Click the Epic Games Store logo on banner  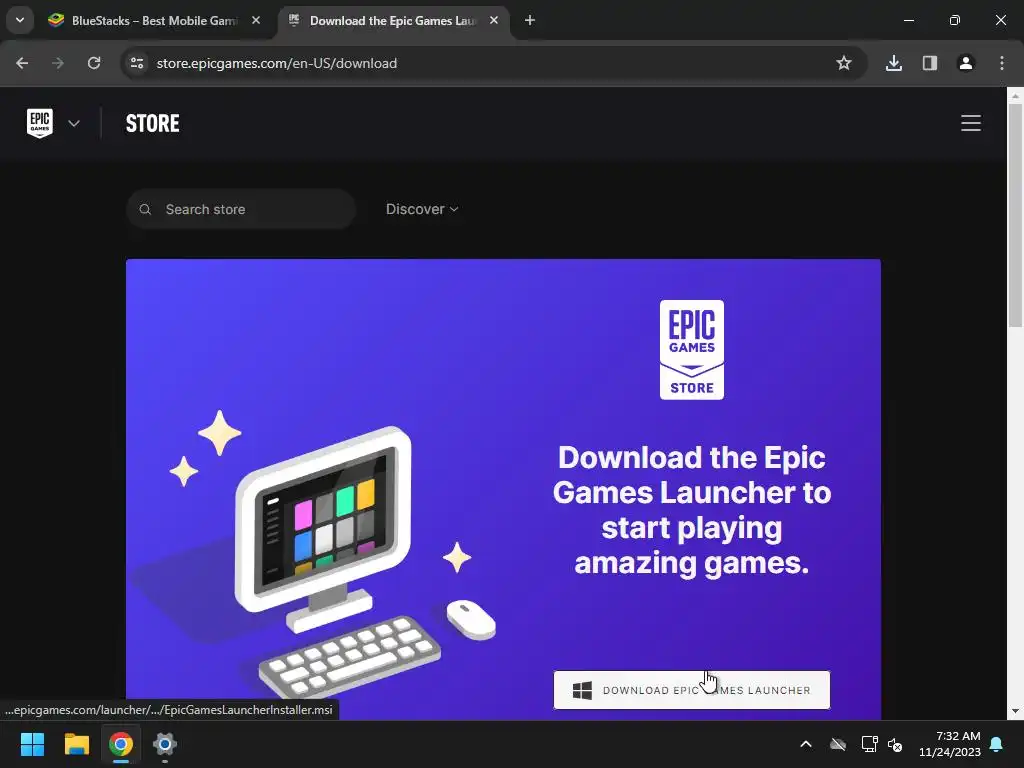(x=692, y=349)
